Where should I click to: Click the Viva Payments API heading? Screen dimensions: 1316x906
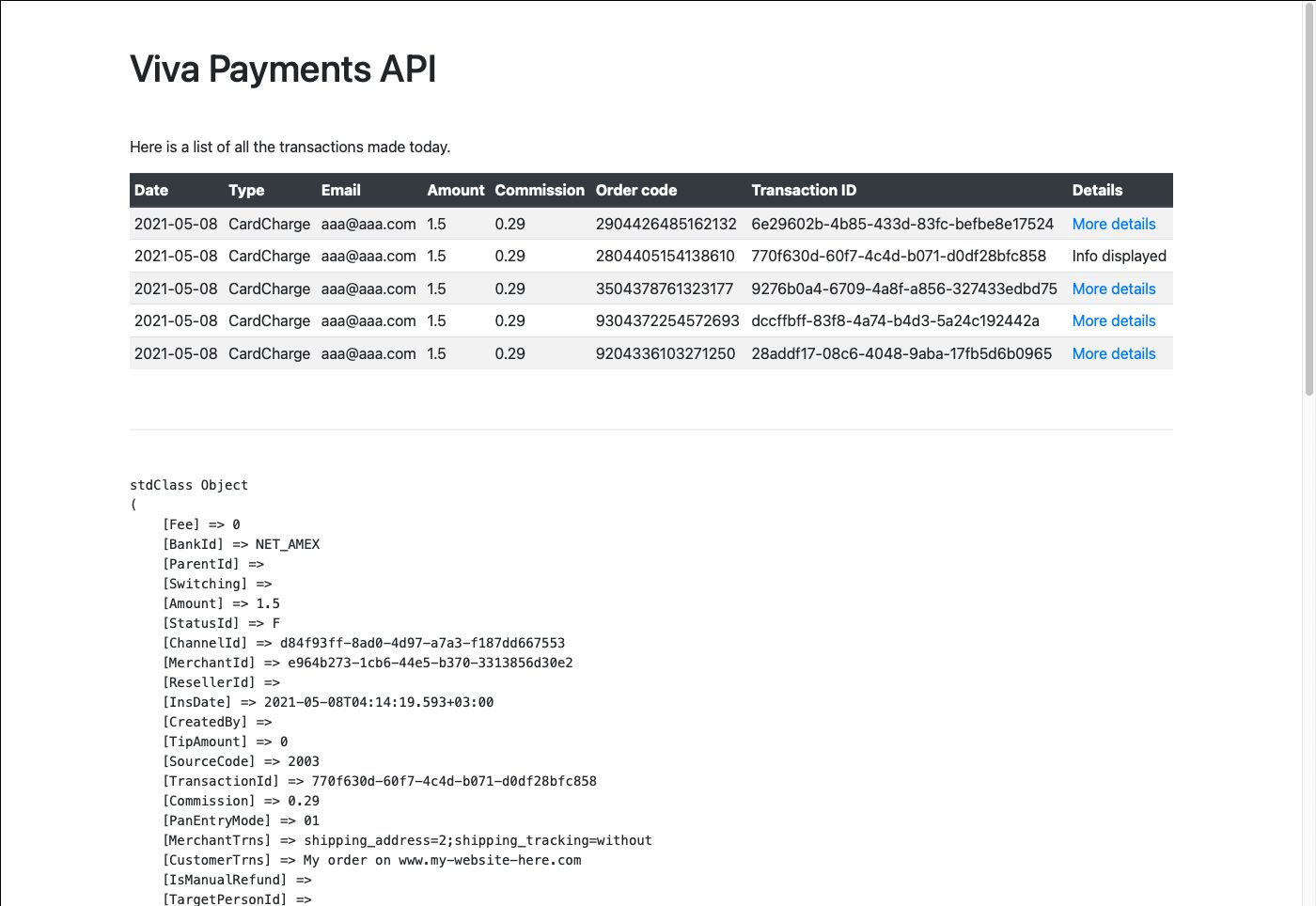point(283,70)
